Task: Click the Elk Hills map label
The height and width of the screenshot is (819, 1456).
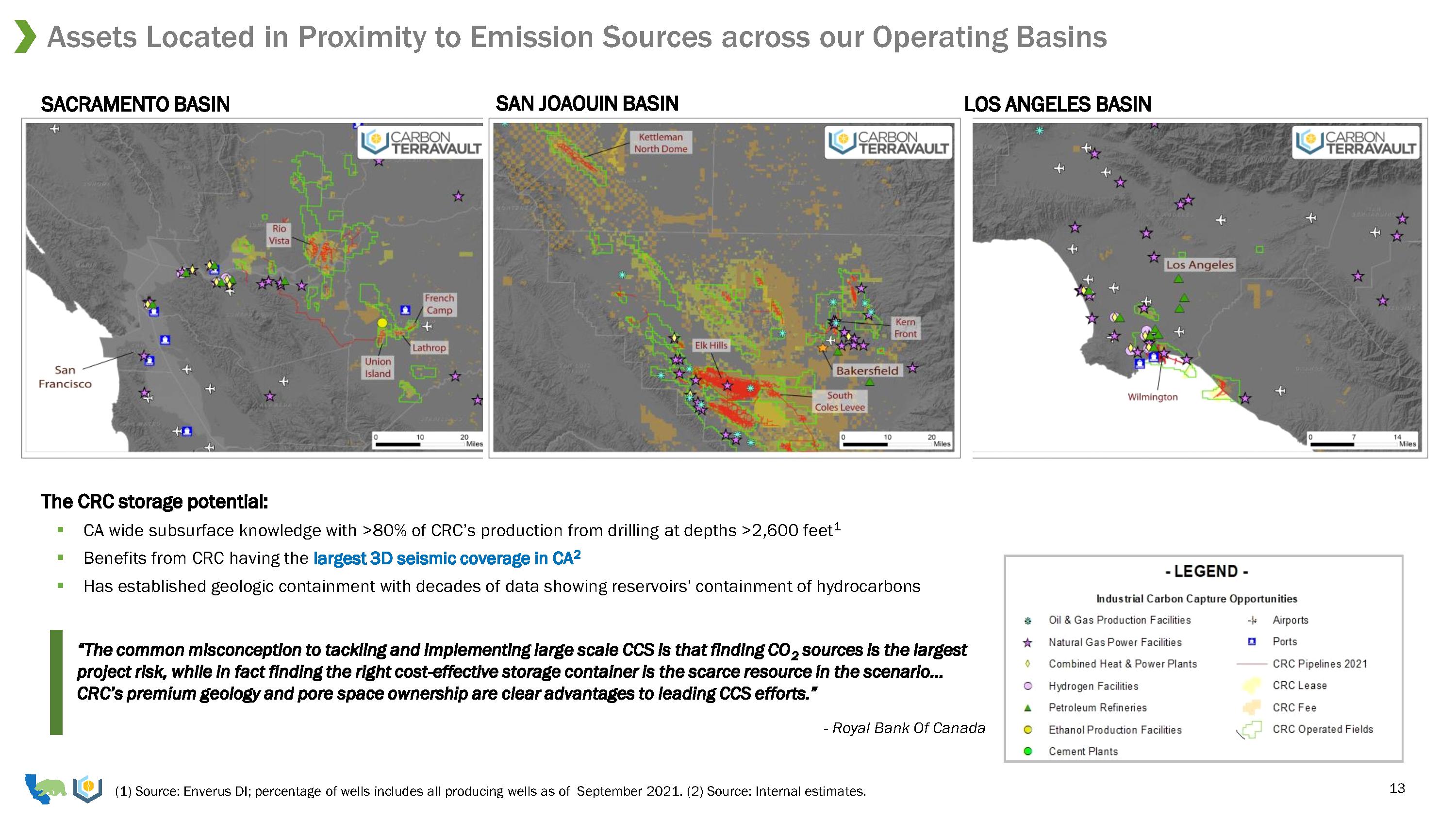Action: [711, 345]
